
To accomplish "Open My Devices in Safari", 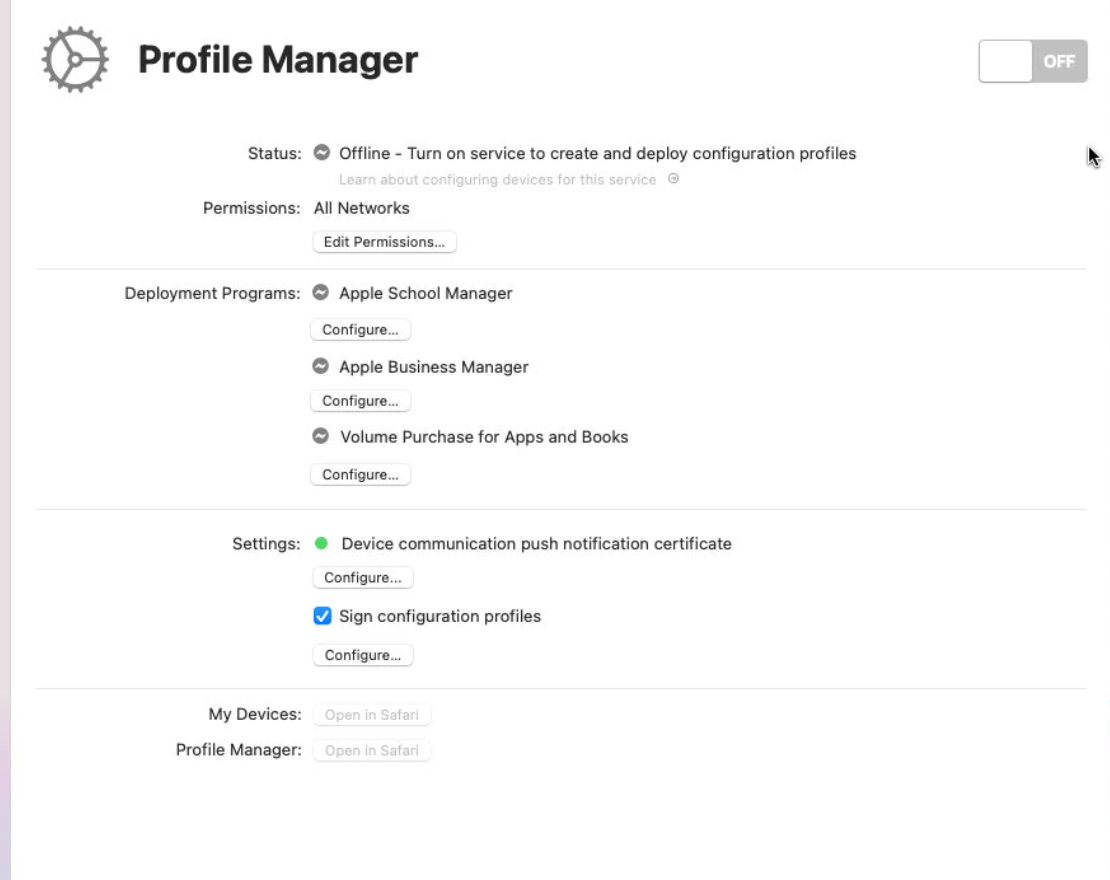I will click(x=372, y=715).
